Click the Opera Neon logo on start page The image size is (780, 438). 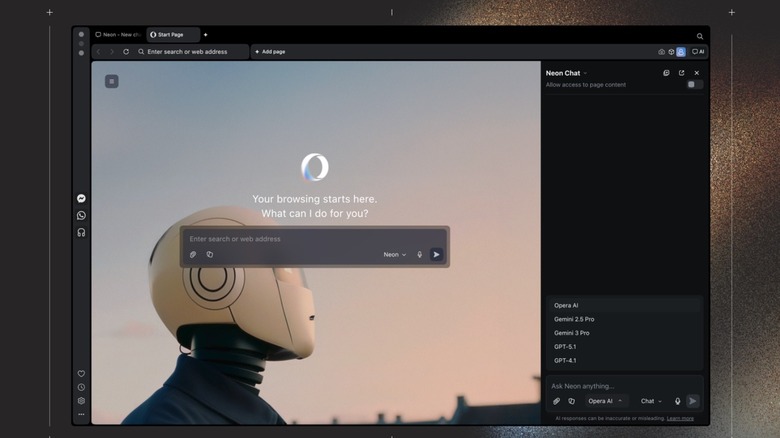point(315,167)
